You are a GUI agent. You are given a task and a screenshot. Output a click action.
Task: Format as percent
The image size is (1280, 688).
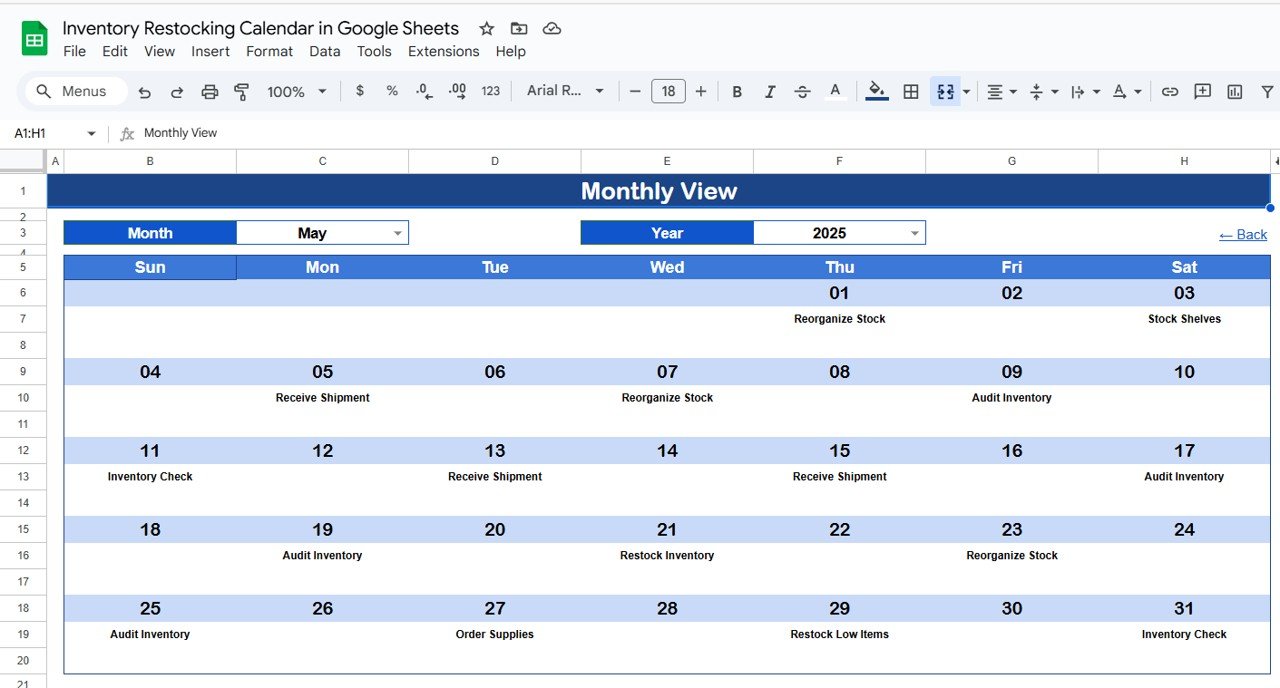tap(392, 91)
